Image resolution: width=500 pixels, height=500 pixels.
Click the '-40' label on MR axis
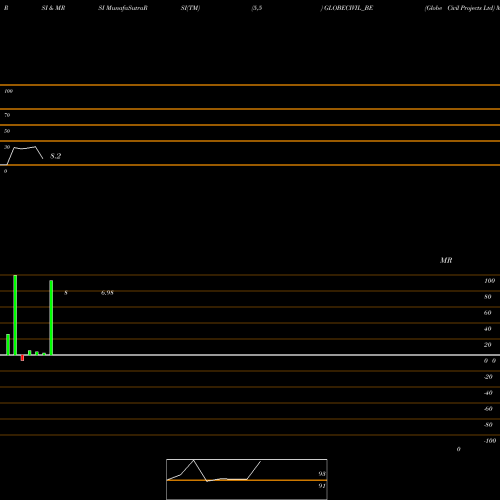tap(488, 393)
